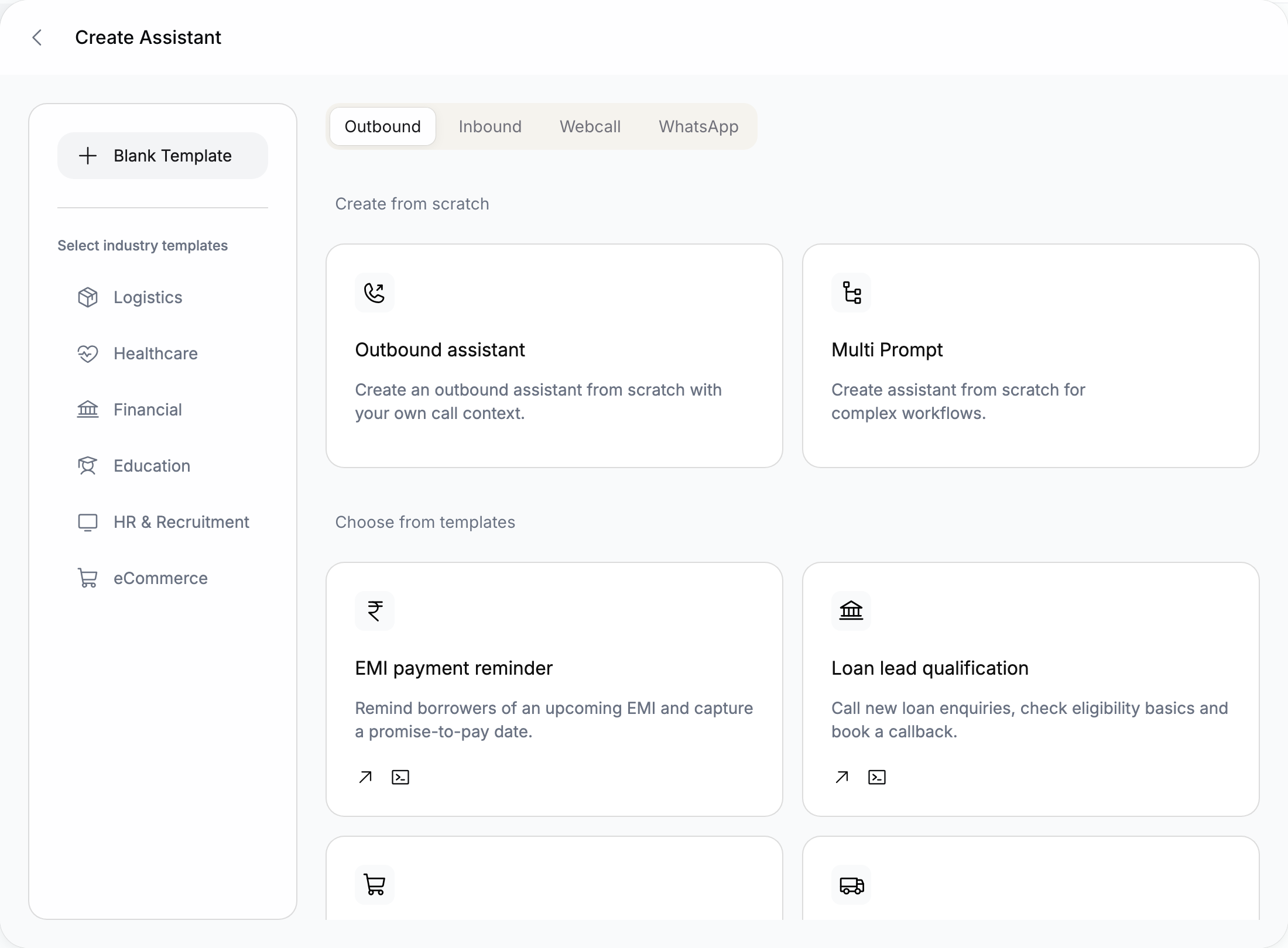Viewport: 1288px width, 948px height.
Task: Choose the Multi Prompt card title
Action: pyautogui.click(x=887, y=350)
